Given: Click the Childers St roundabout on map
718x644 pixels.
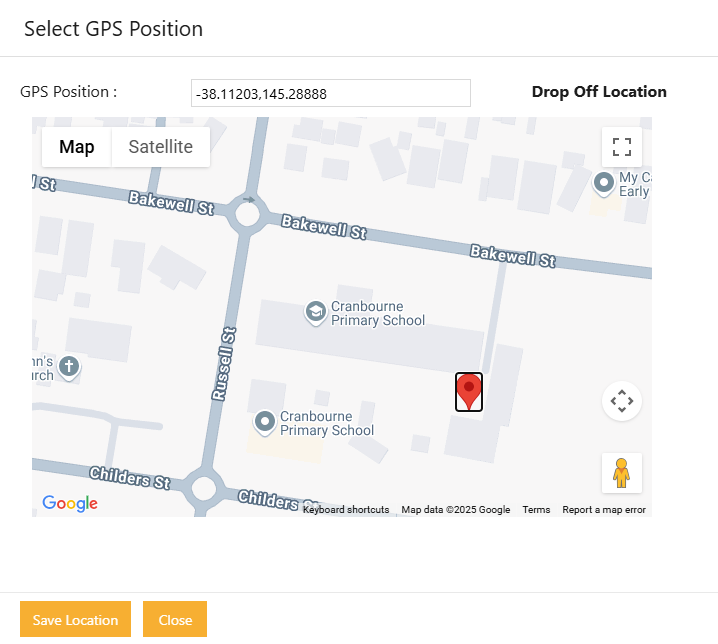Looking at the screenshot, I should [x=204, y=490].
